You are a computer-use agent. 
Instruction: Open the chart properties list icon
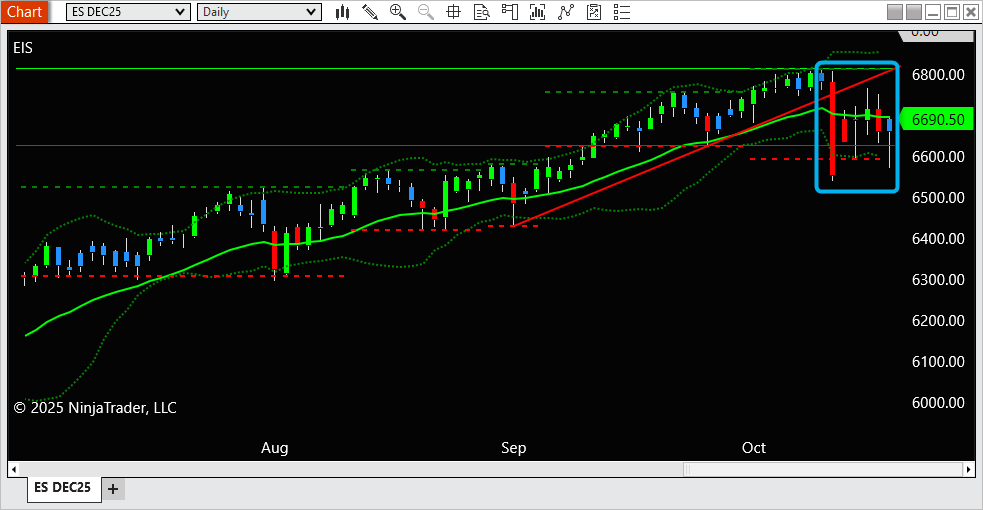pyautogui.click(x=622, y=12)
